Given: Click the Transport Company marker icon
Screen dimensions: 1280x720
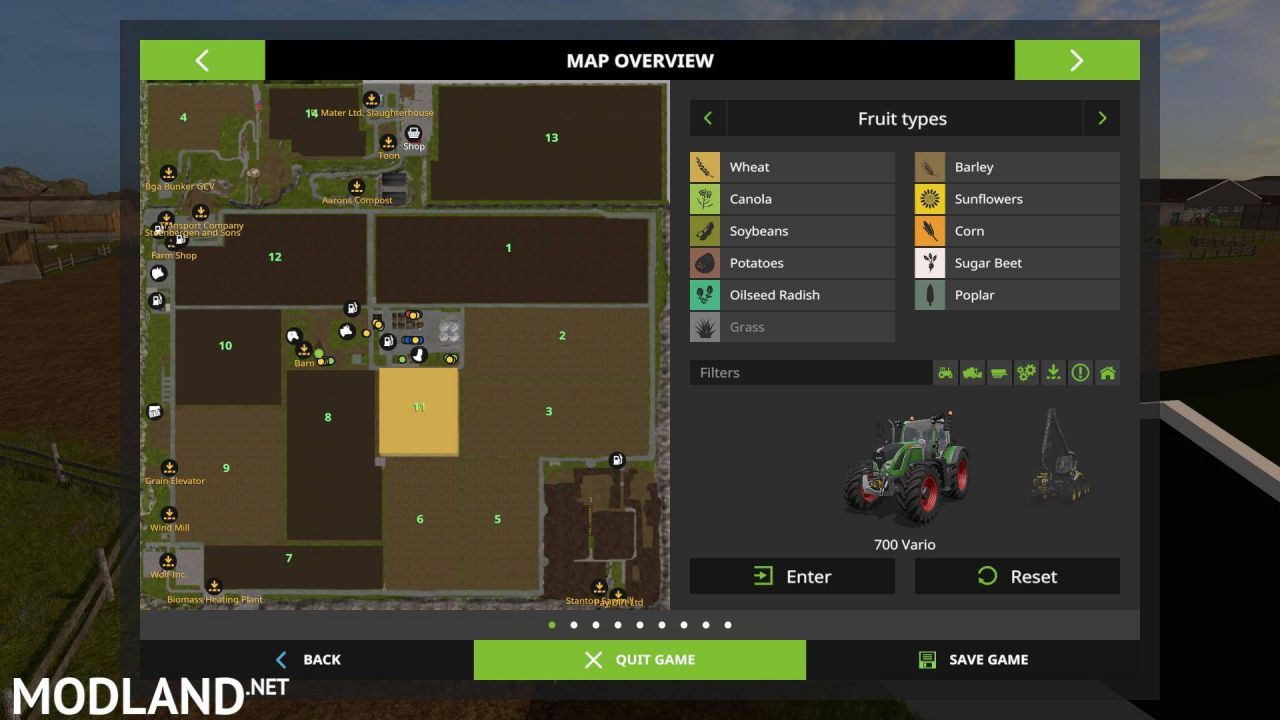Looking at the screenshot, I should [200, 212].
